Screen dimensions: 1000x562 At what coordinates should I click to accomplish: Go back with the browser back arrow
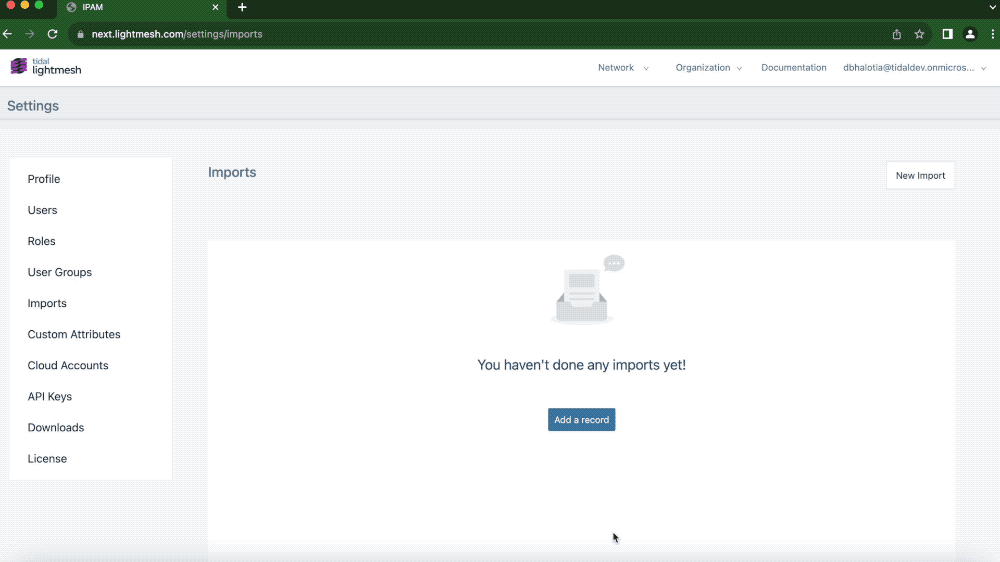pos(8,34)
